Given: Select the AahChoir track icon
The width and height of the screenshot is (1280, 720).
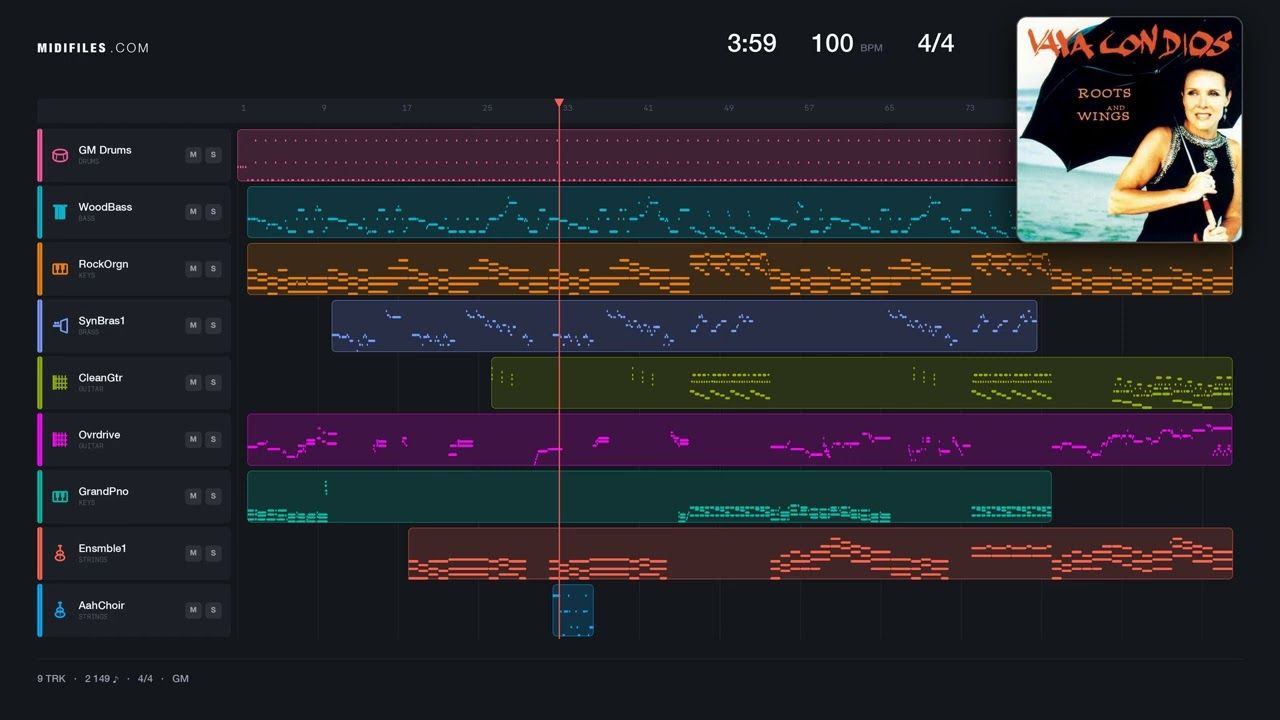Looking at the screenshot, I should [x=60, y=610].
